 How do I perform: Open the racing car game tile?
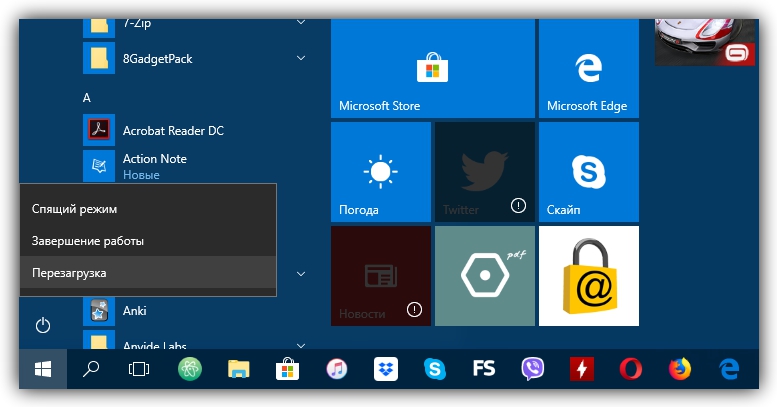705,42
